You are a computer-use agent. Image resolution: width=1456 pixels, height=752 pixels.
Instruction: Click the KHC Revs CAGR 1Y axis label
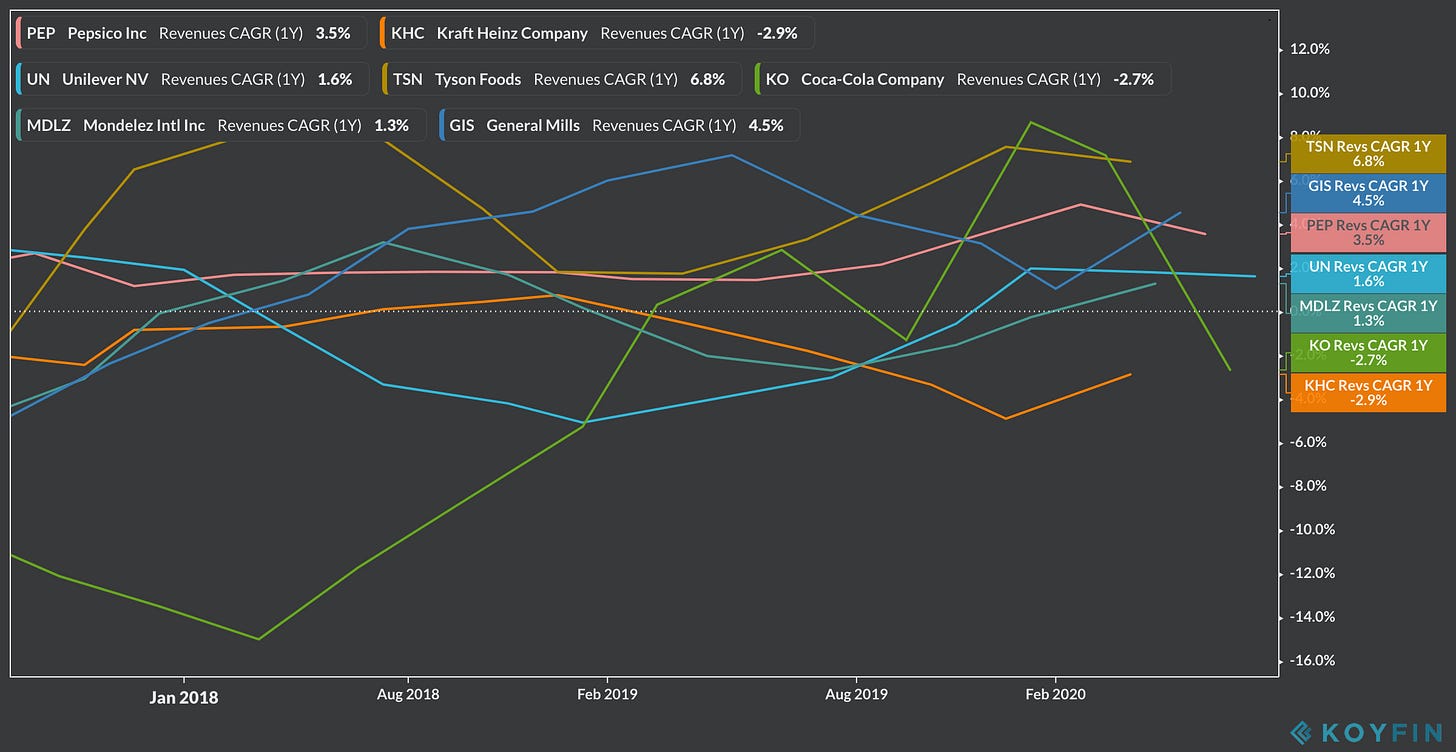(1367, 392)
